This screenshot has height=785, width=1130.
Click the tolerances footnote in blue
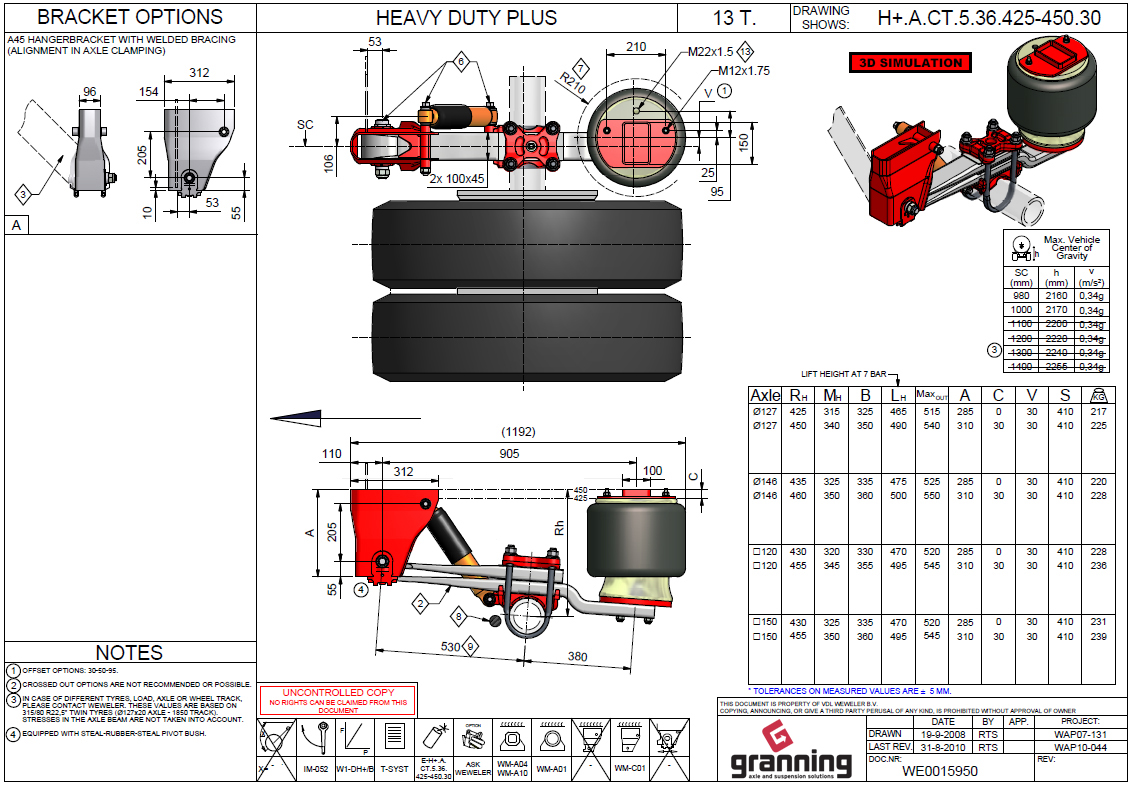[850, 691]
